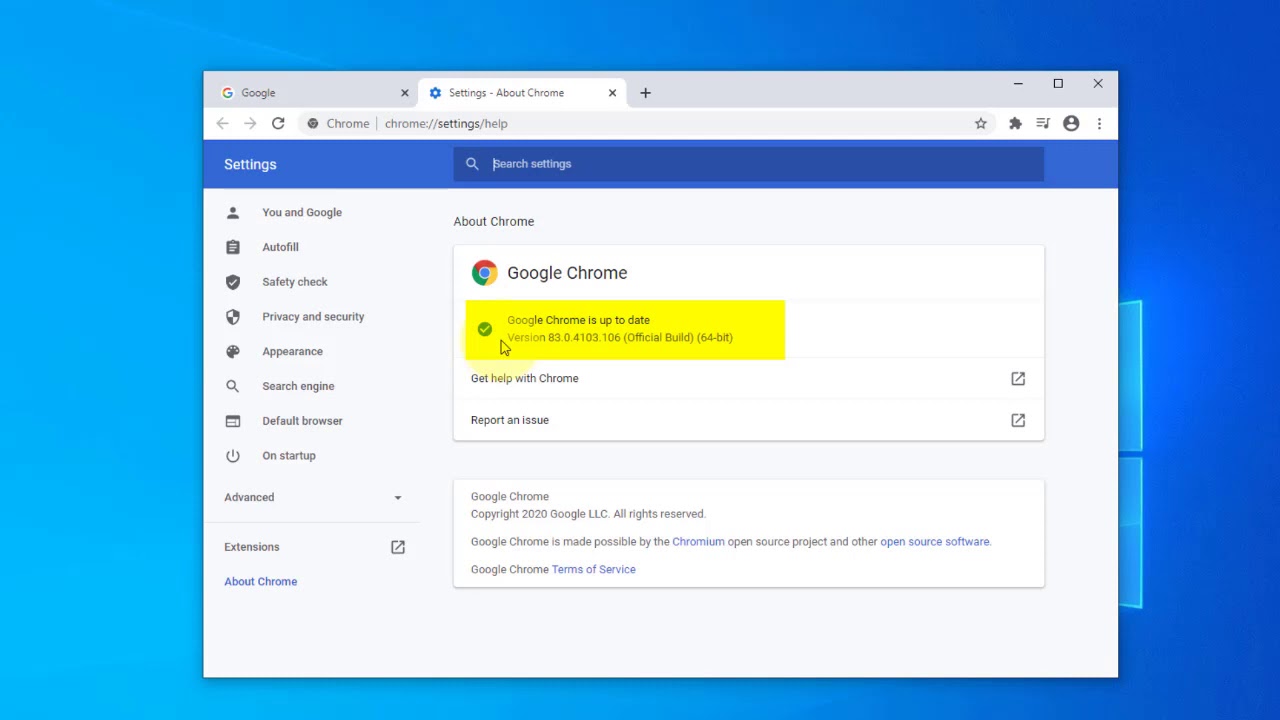The image size is (1280, 720).
Task: Click external link icon for Get help
Action: click(x=1018, y=378)
